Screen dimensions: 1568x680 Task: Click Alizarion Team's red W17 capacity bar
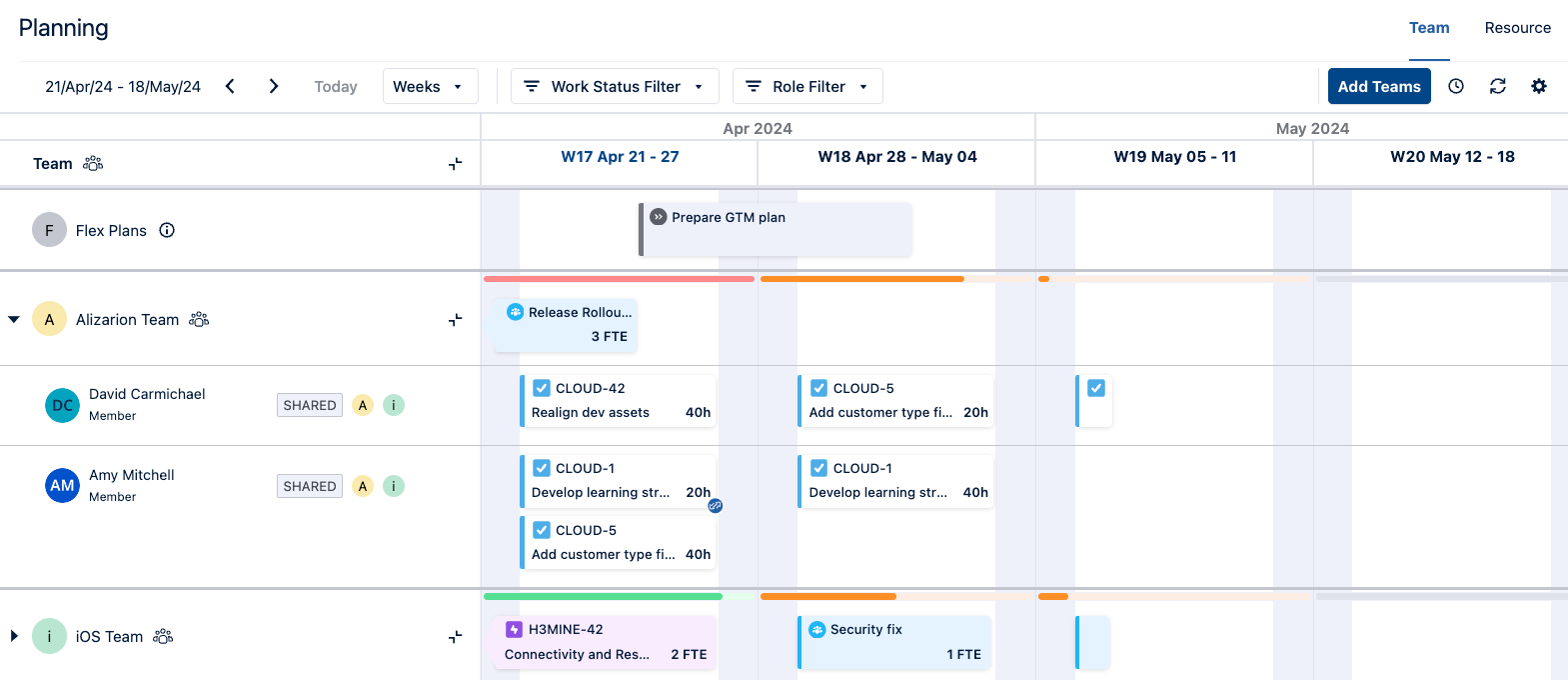tap(619, 279)
